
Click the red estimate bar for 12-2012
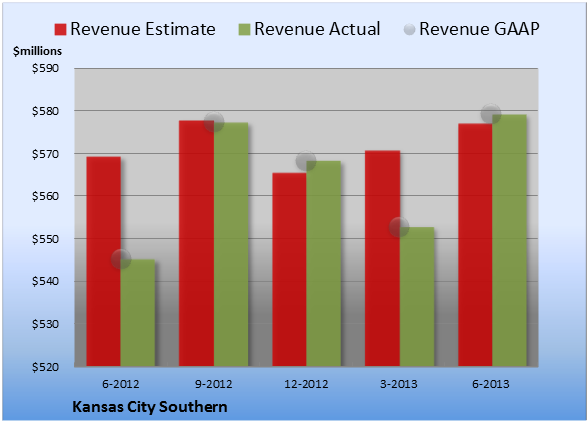click(289, 270)
